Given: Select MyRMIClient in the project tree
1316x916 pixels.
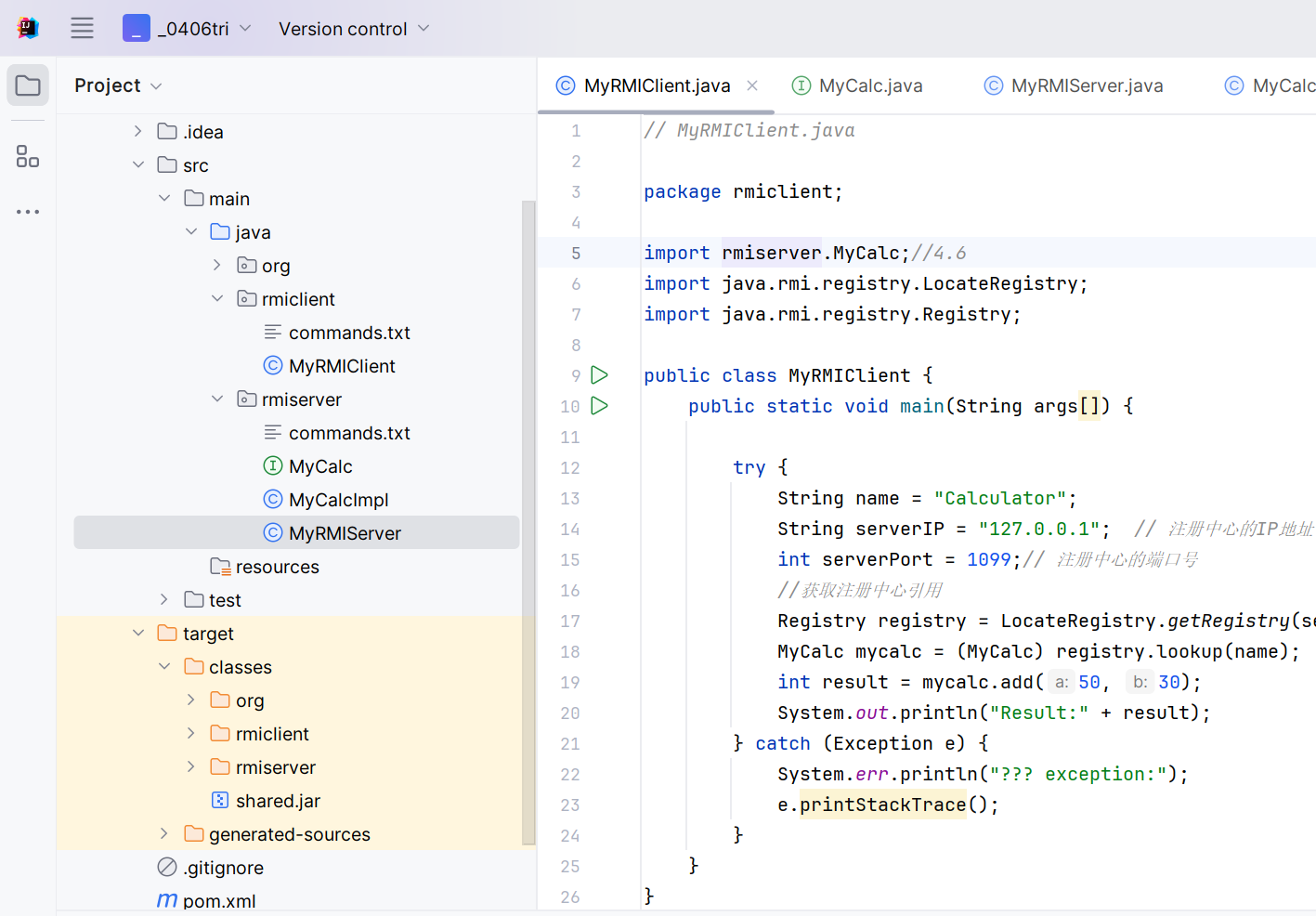Looking at the screenshot, I should point(342,366).
